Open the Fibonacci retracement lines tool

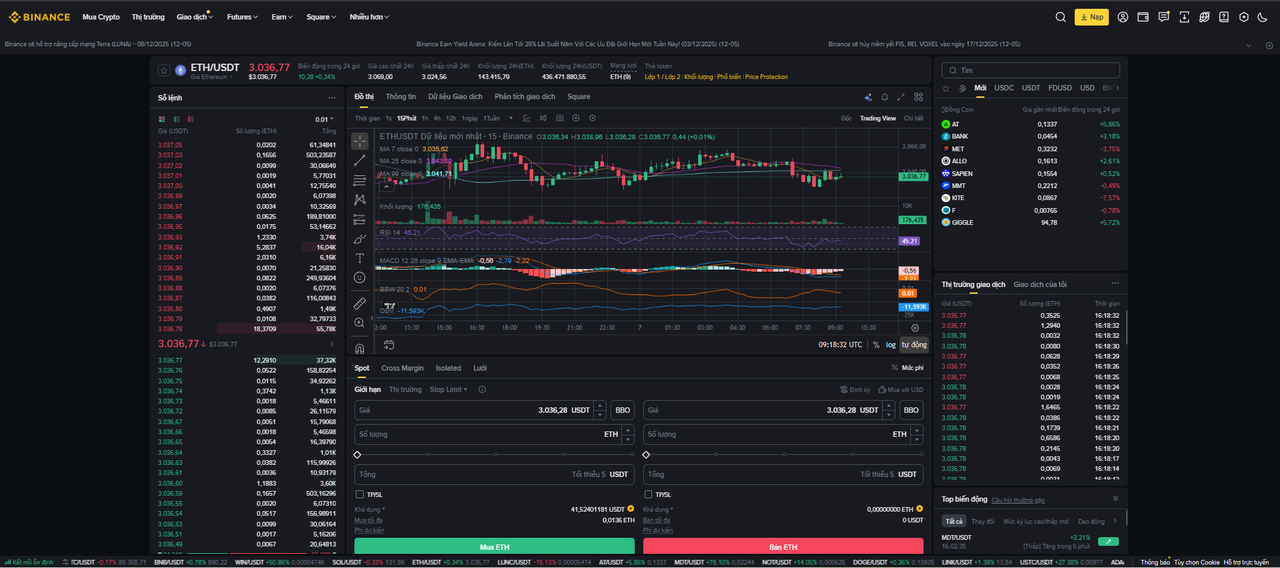(x=360, y=180)
